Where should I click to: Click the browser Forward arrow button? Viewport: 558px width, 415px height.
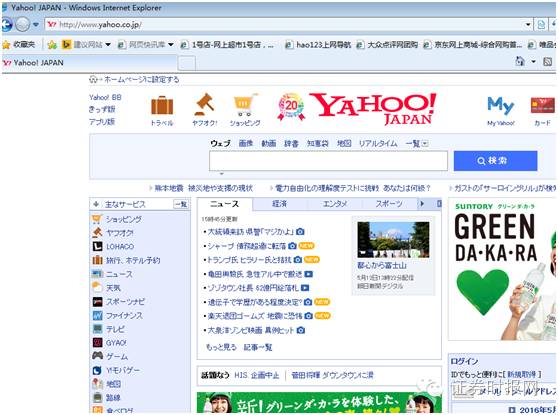(23, 25)
